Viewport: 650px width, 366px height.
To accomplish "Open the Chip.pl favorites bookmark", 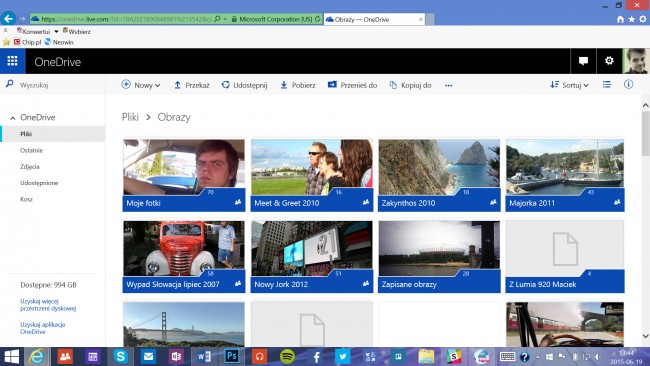I will (x=27, y=42).
